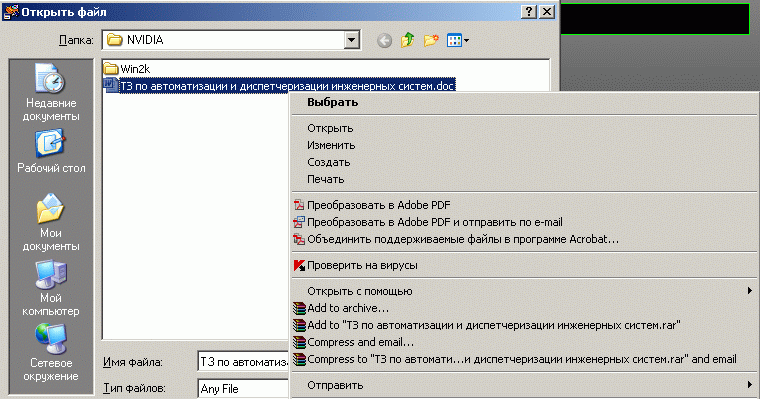Expand the Открыть с помощью submenu
Screen dimensions: 760x399
point(524,291)
